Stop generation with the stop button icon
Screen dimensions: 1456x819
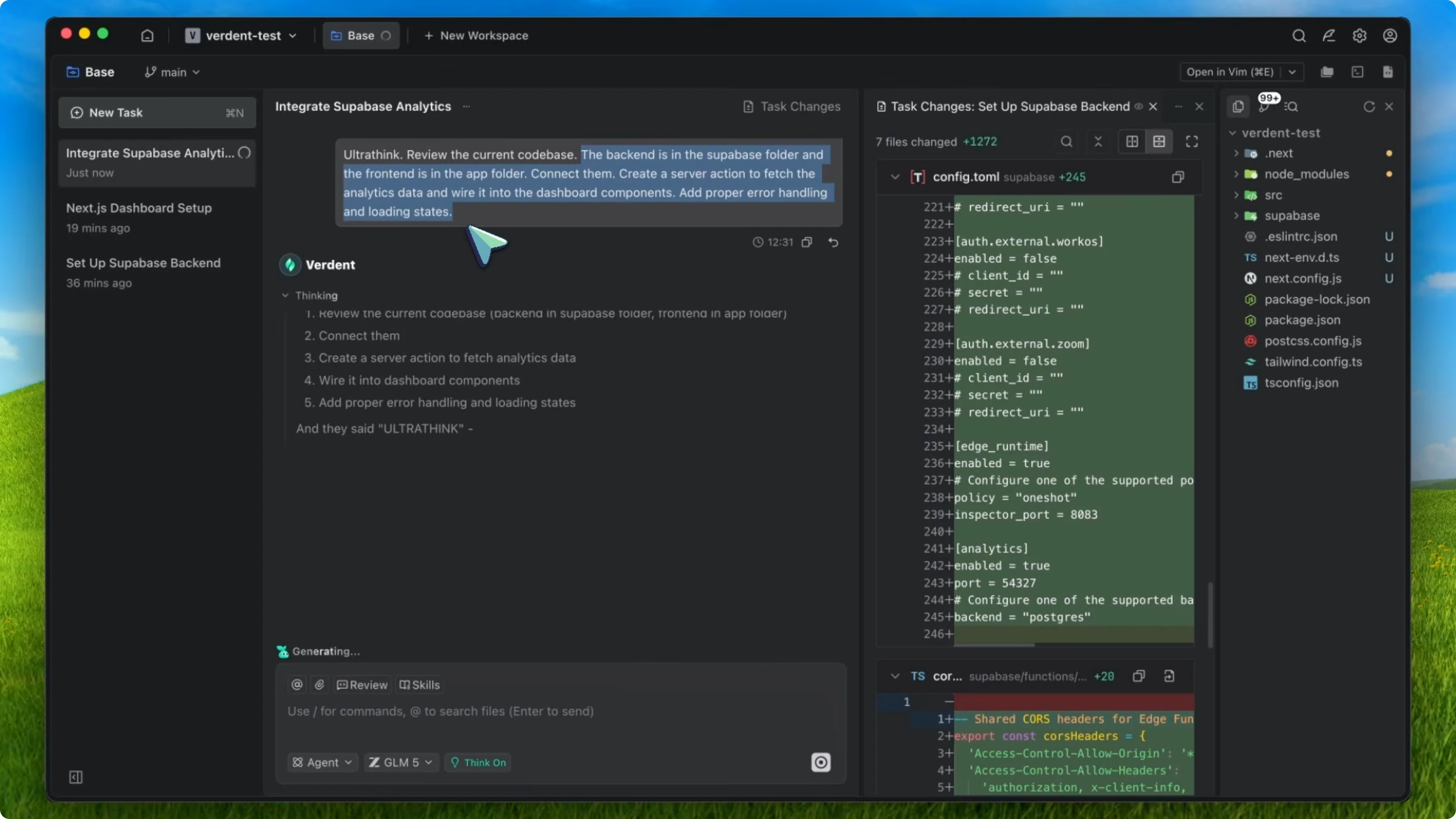click(x=821, y=762)
